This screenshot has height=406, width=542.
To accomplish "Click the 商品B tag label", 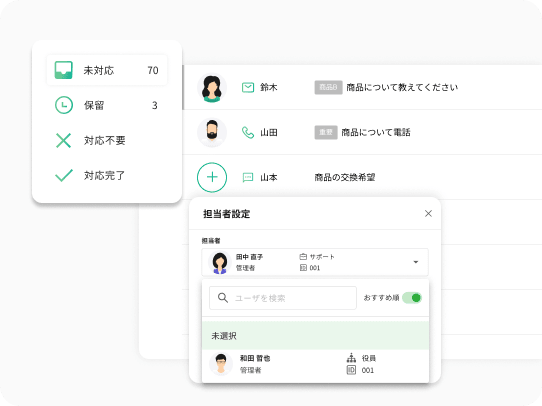I will tap(328, 87).
